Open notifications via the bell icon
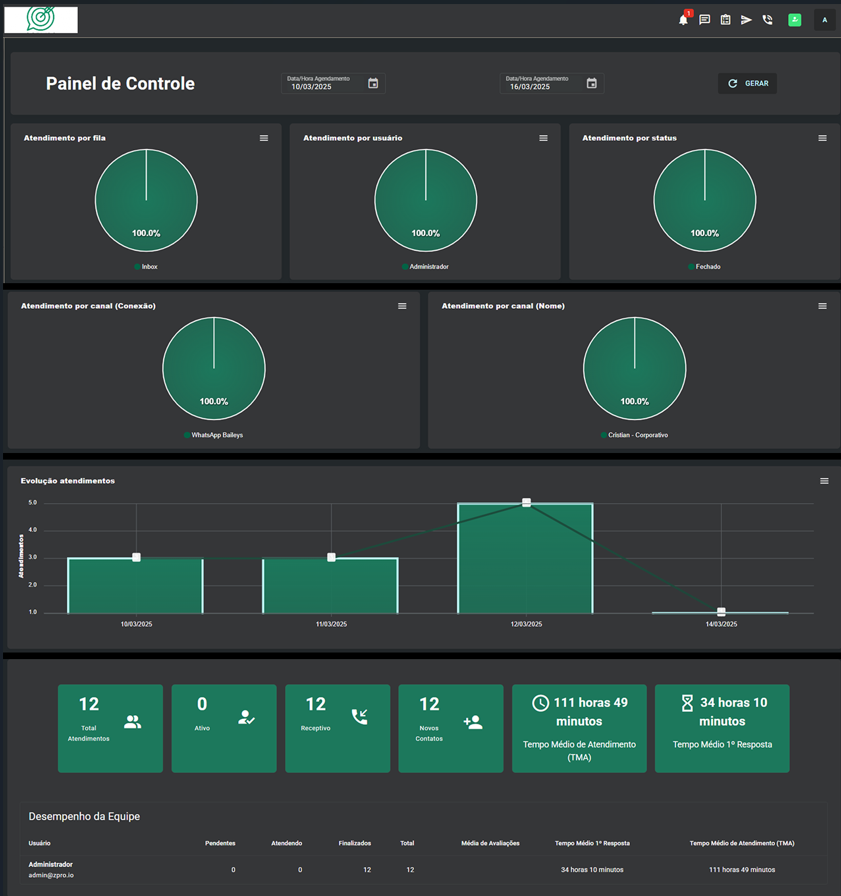Screen dimensions: 841x896 pyautogui.click(x=683, y=20)
